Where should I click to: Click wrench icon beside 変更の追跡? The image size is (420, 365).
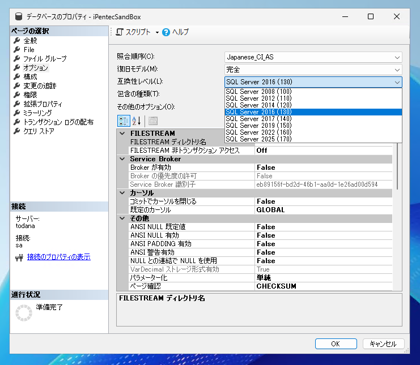coord(17,86)
